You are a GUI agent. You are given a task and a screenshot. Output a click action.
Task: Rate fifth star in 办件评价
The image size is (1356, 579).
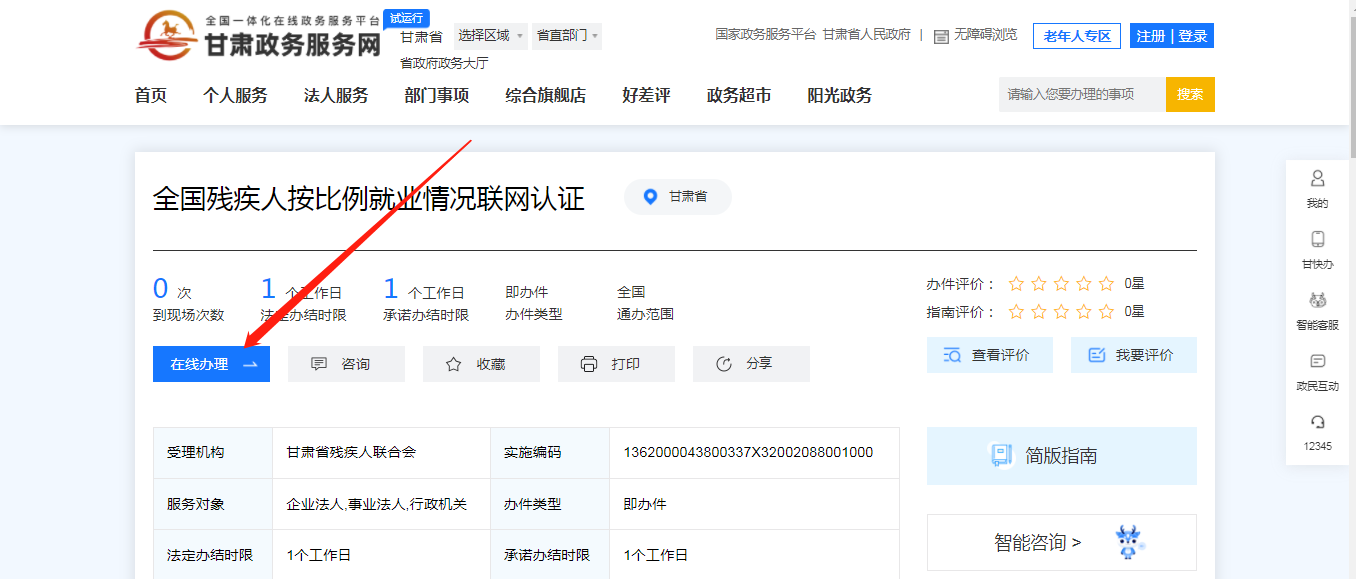(x=1106, y=284)
